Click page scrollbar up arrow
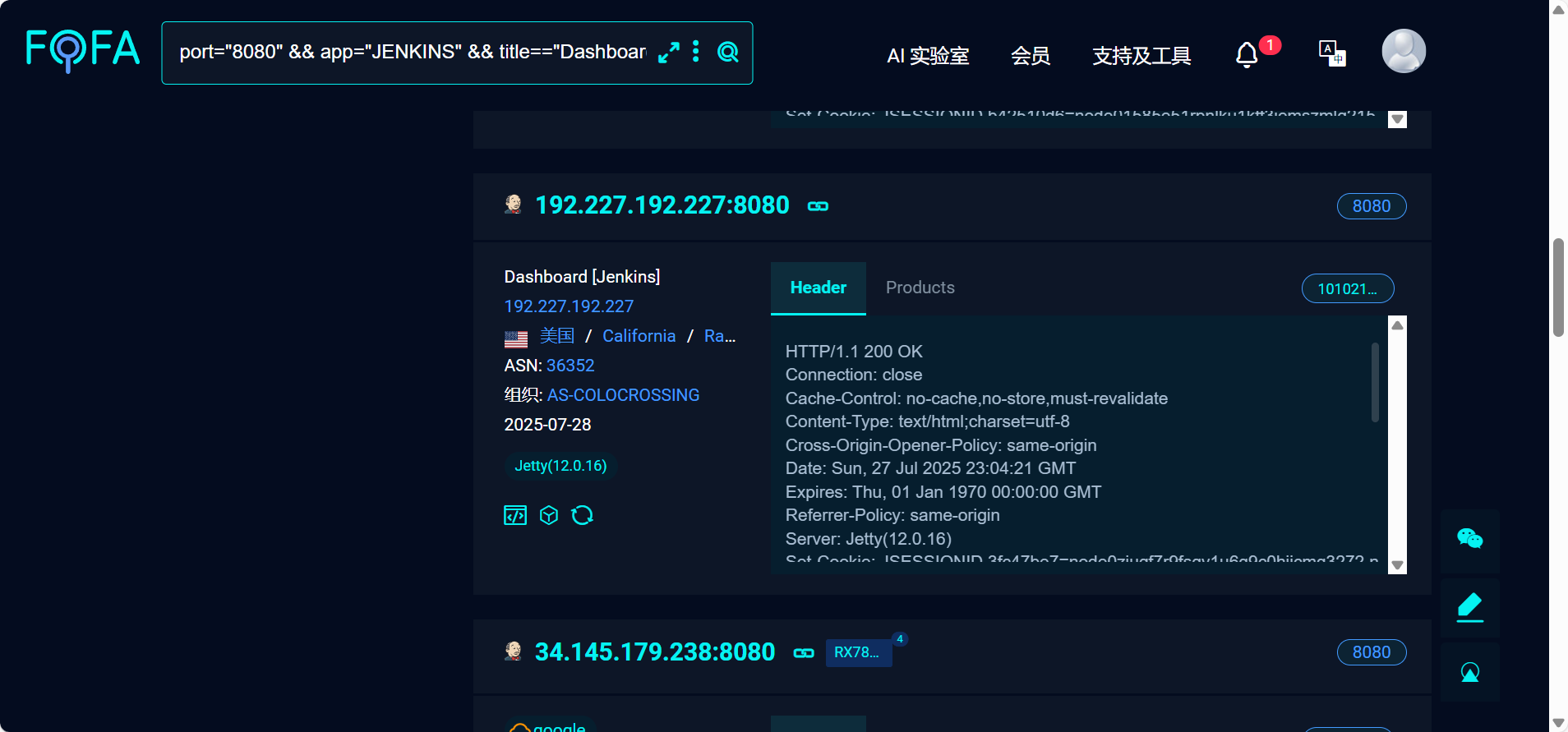Screen dimensions: 1568x732 (1558, 10)
